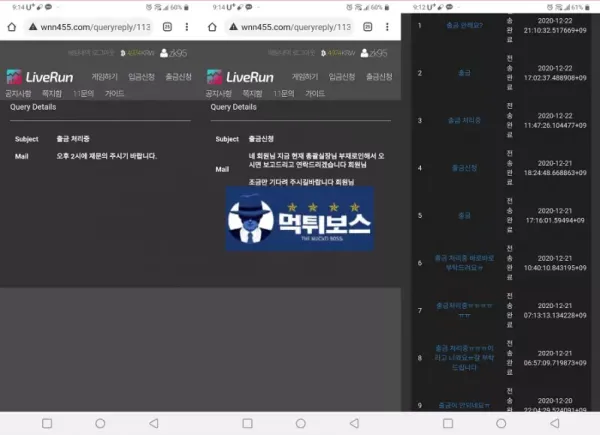
Task: Open 쪽지함 menu on 출금신청 subject page
Action: (252, 93)
